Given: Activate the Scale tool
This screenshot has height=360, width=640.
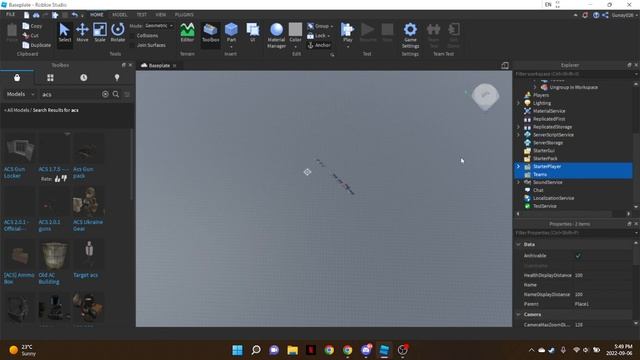Looking at the screenshot, I should tap(100, 33).
